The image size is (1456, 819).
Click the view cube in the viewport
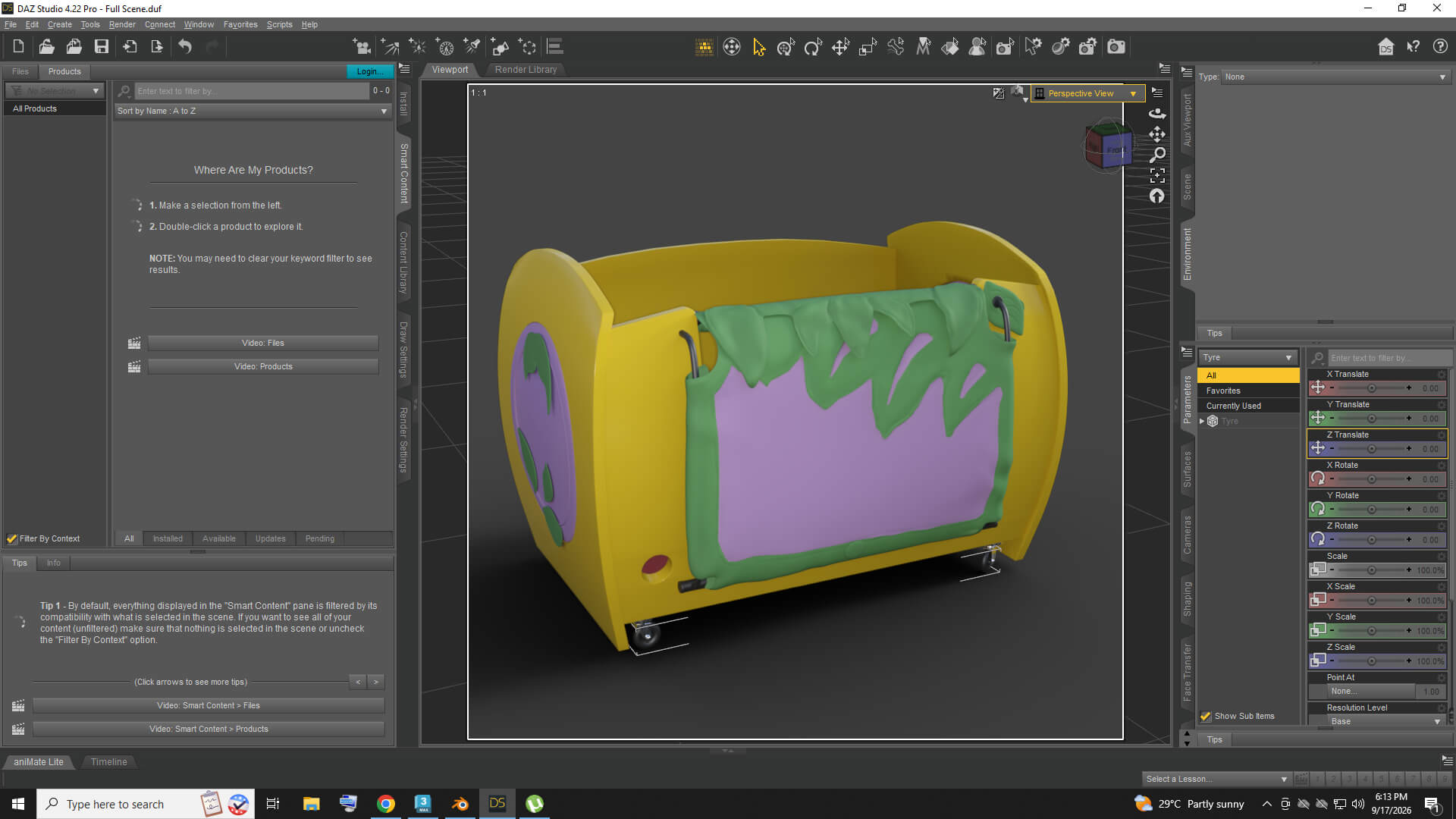pyautogui.click(x=1108, y=146)
